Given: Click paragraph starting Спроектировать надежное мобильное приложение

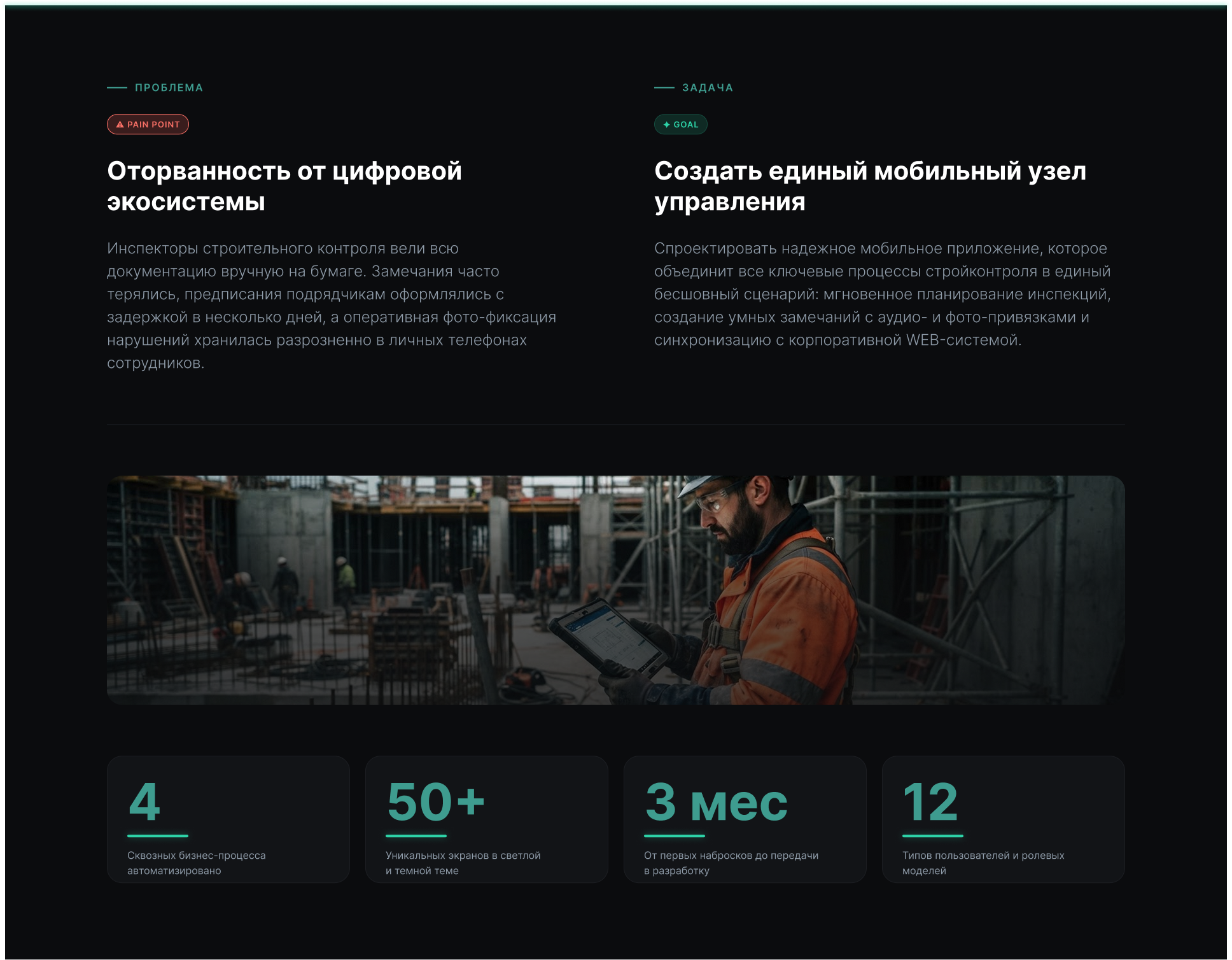Looking at the screenshot, I should click(883, 294).
